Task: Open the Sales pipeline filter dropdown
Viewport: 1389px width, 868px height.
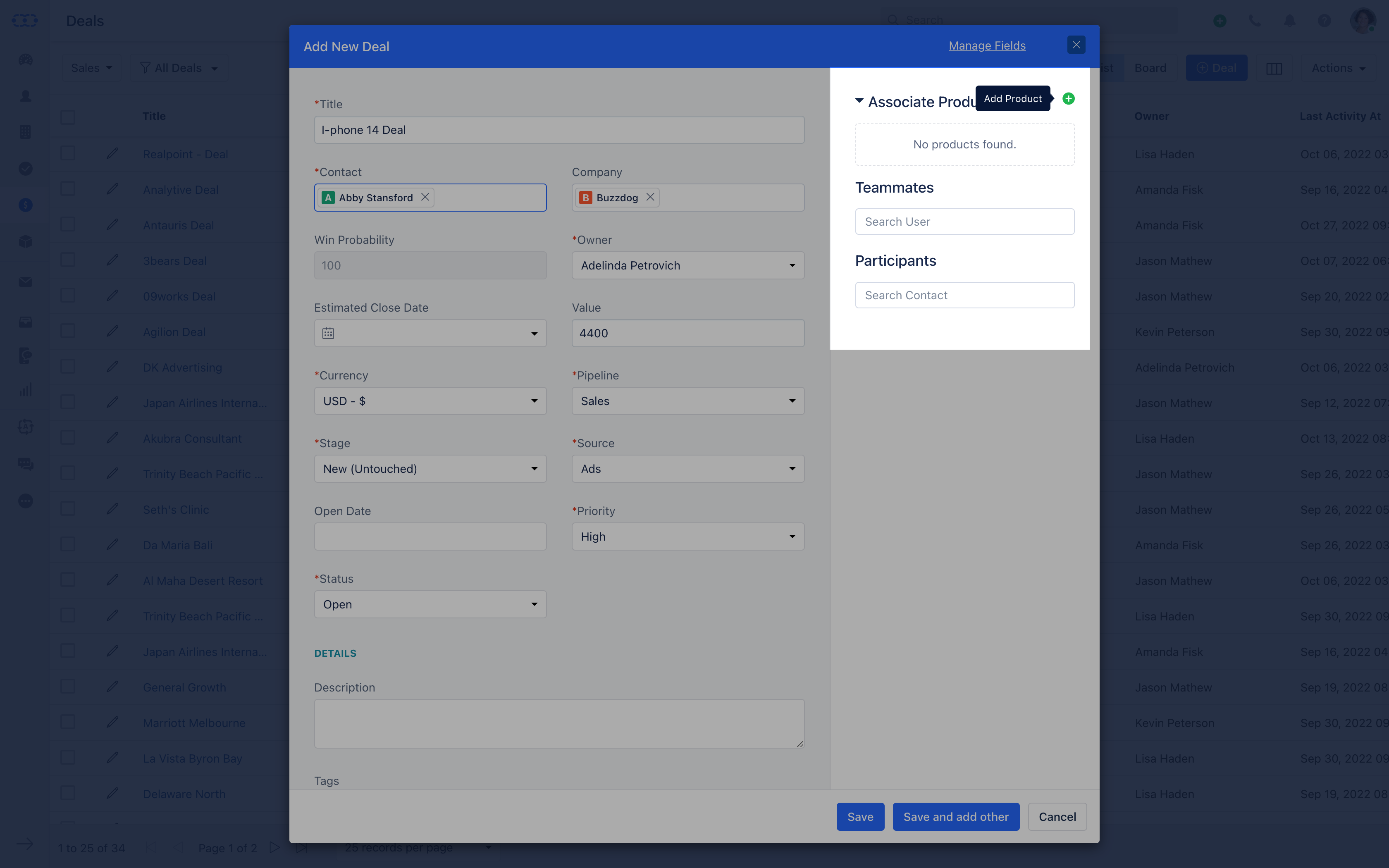Action: click(91, 68)
